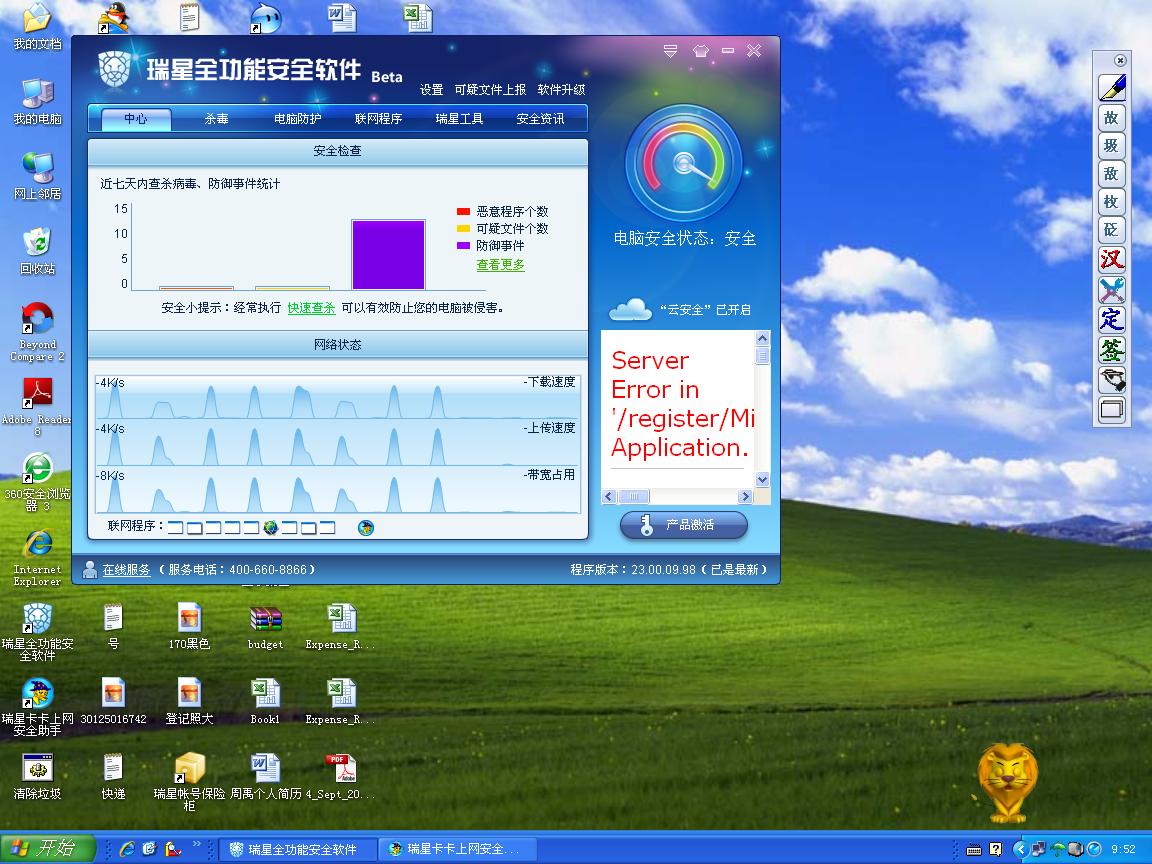Switch to the 杀毒 tab

216,118
